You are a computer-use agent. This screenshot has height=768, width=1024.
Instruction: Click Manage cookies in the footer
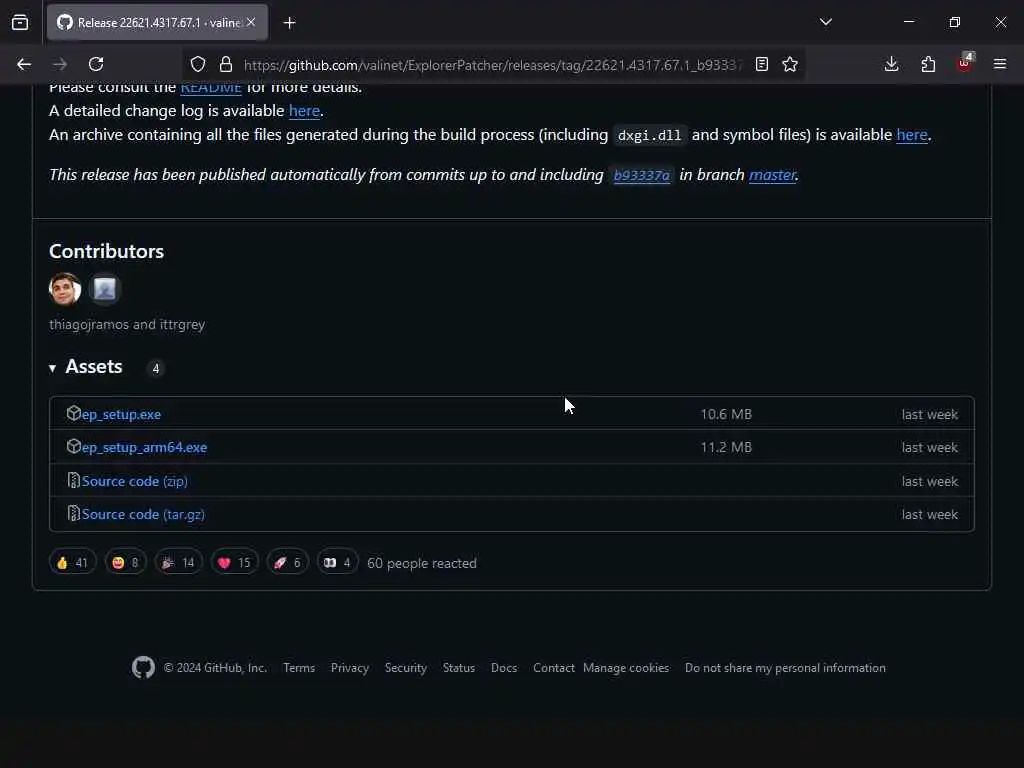coord(626,668)
